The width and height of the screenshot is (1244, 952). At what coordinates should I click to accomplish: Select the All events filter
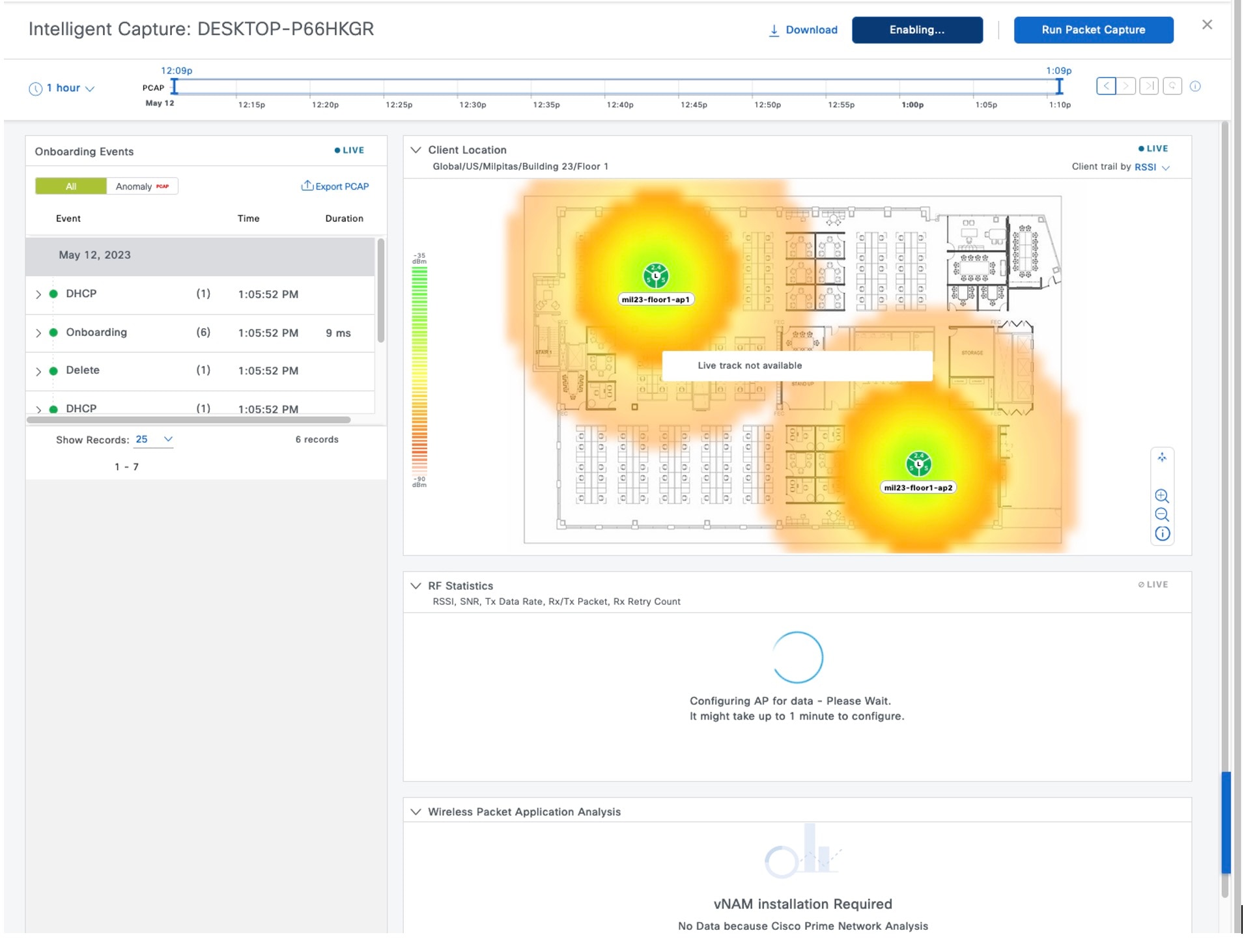point(71,186)
